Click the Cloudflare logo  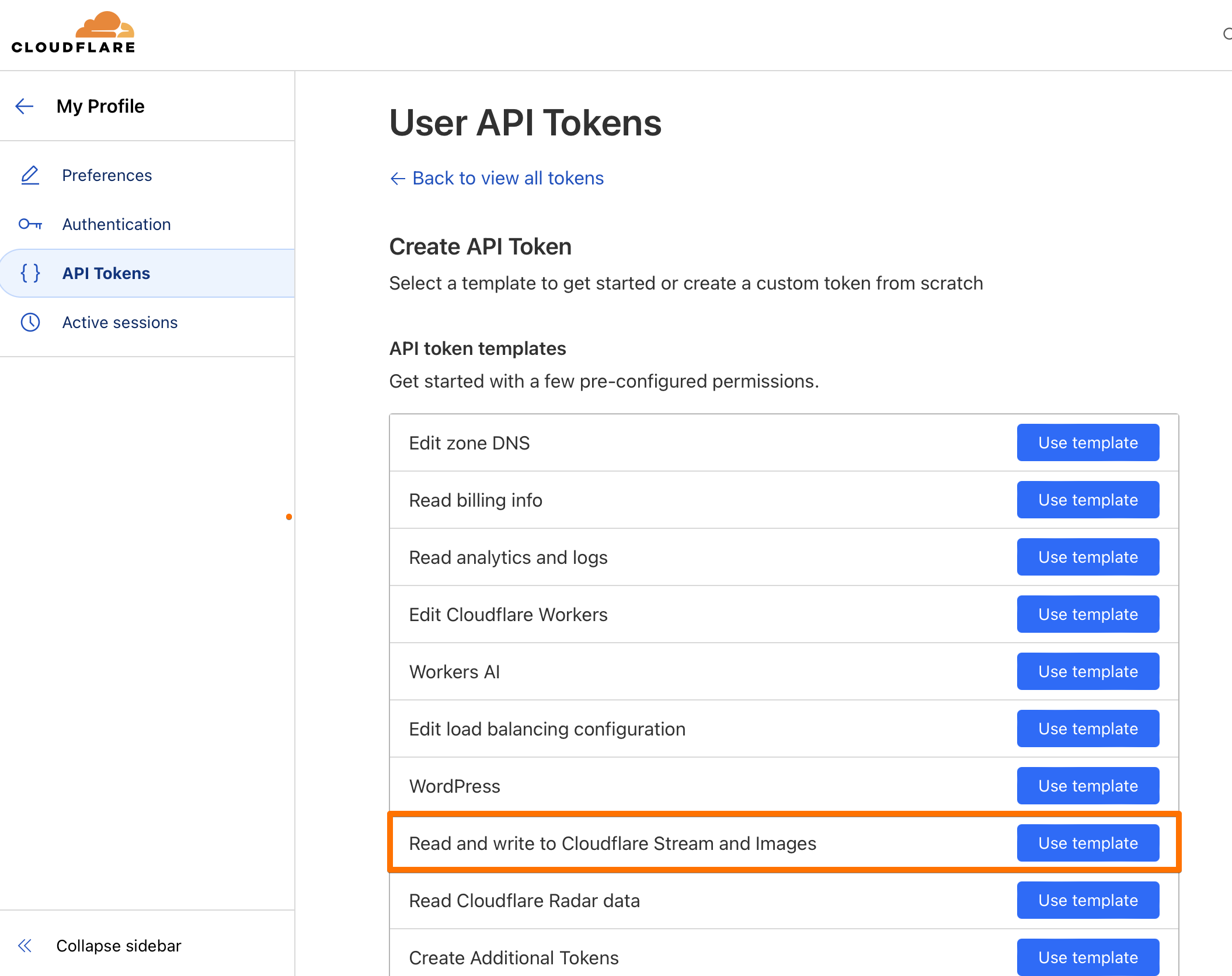coord(73,33)
